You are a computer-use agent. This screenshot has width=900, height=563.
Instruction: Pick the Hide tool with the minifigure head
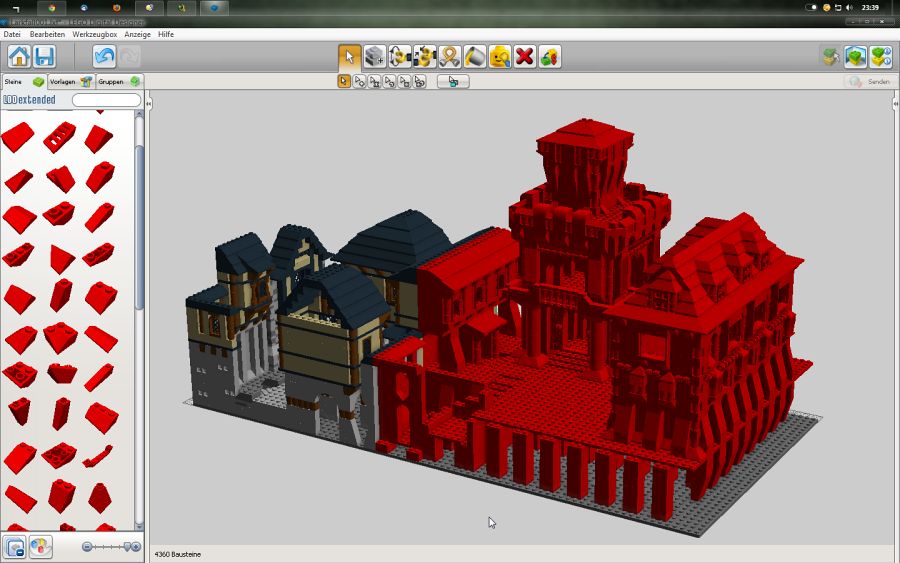pyautogui.click(x=500, y=56)
